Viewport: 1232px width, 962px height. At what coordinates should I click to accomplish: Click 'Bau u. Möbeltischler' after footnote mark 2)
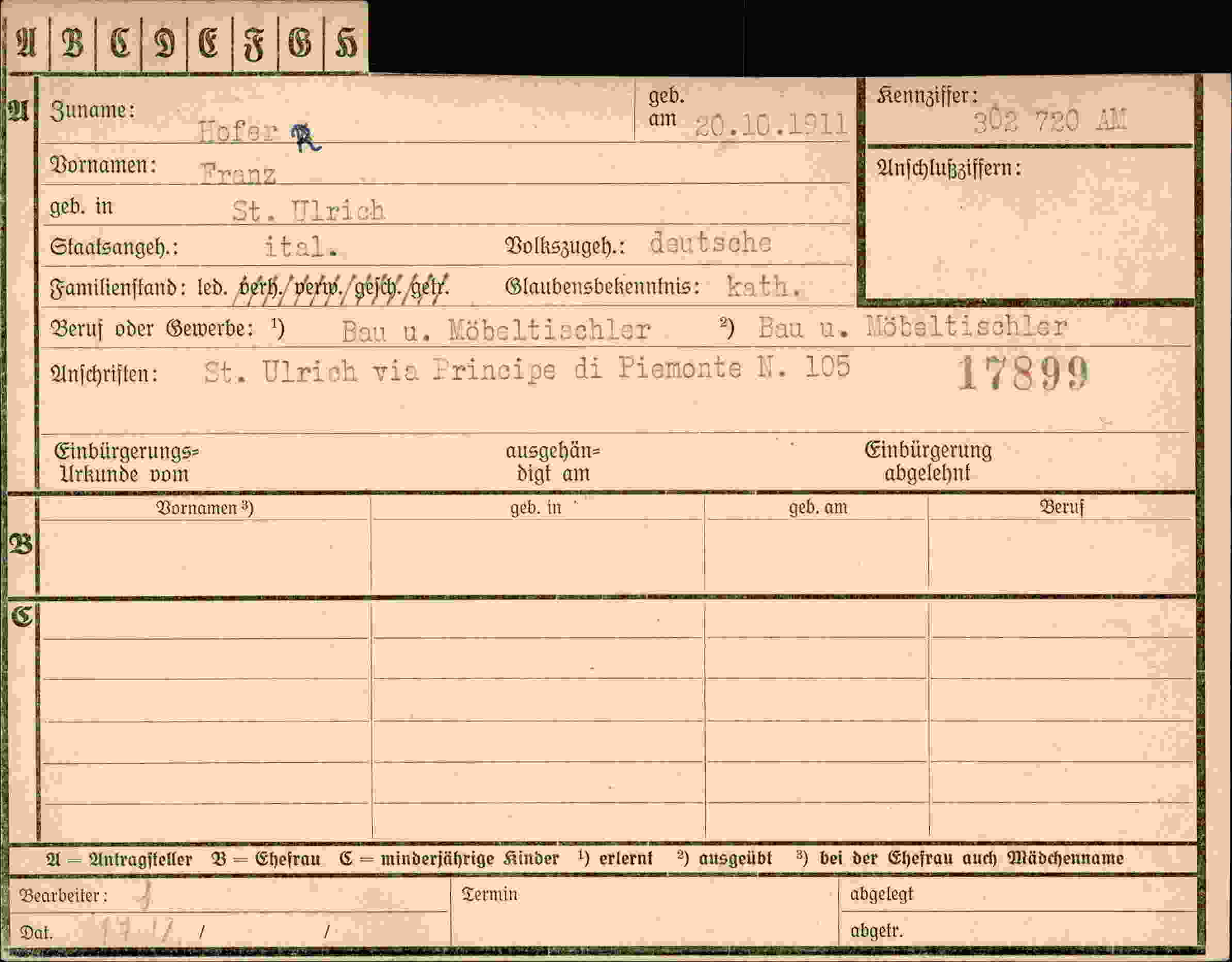[913, 327]
